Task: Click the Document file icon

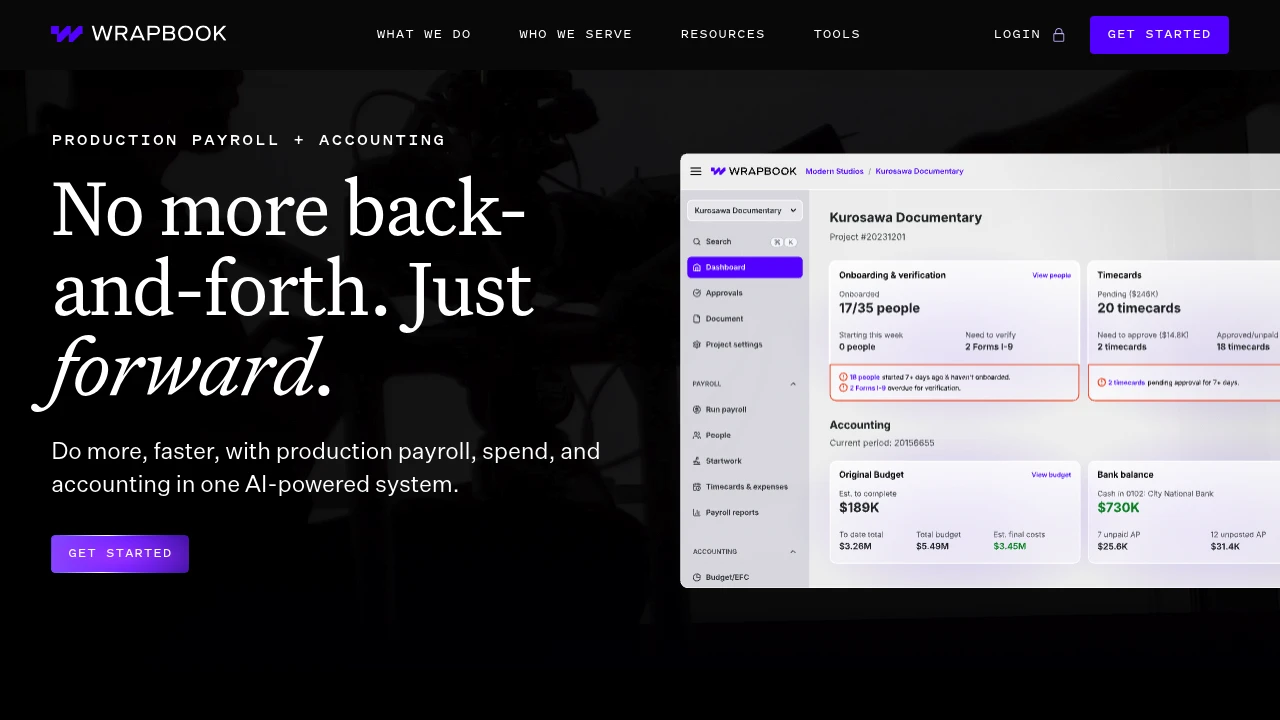Action: 697,319
